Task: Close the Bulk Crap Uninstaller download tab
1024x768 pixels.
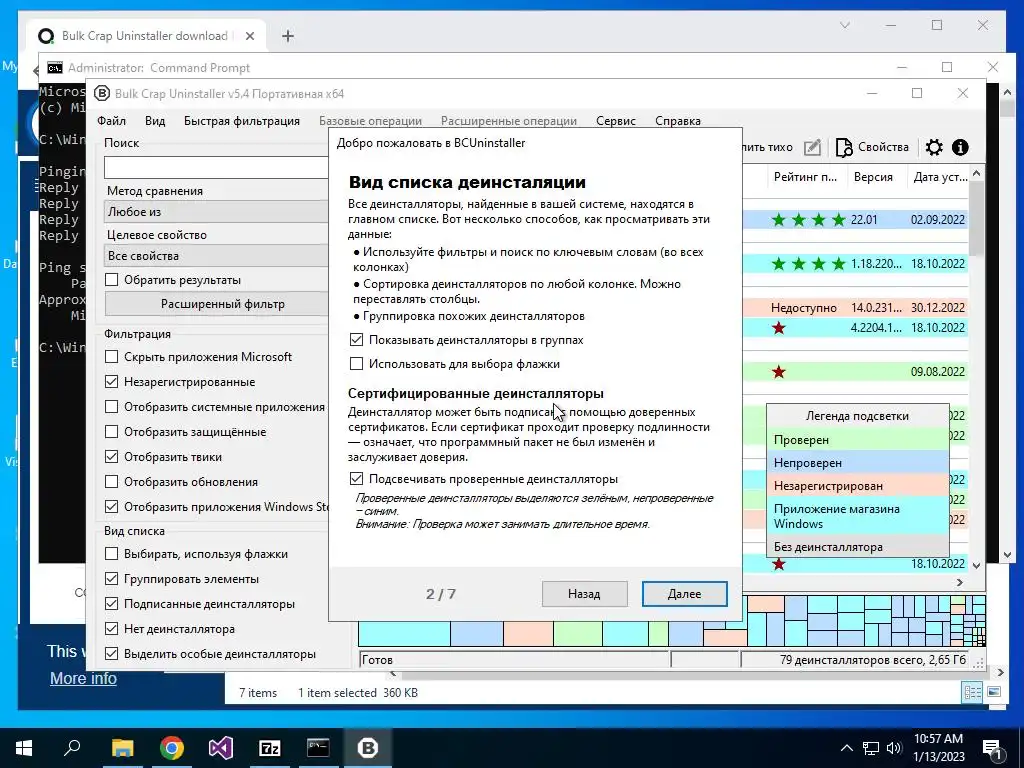Action: (x=249, y=36)
